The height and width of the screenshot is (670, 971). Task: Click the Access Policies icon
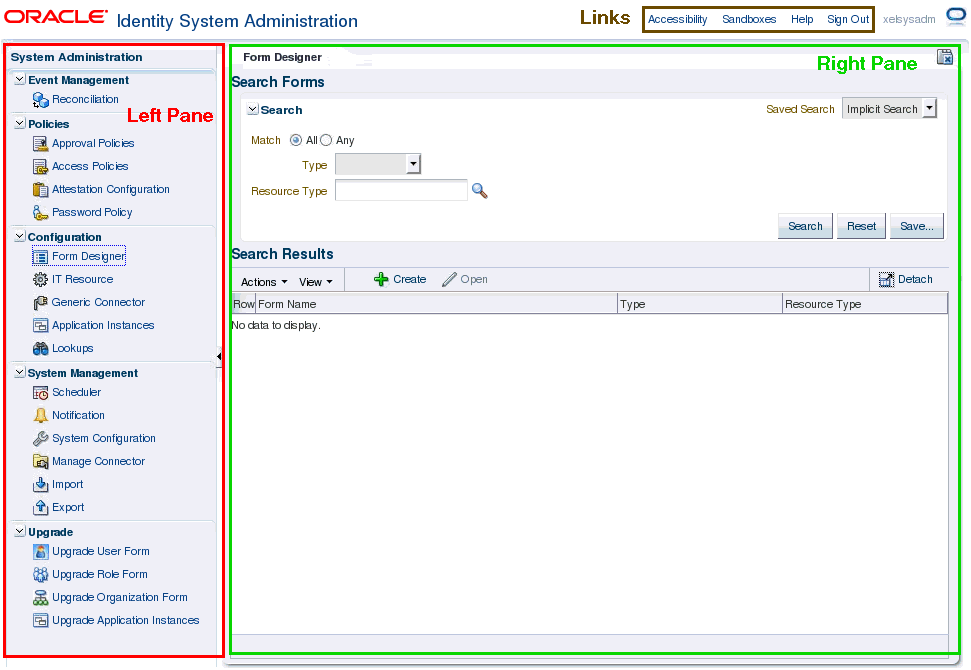(40, 167)
